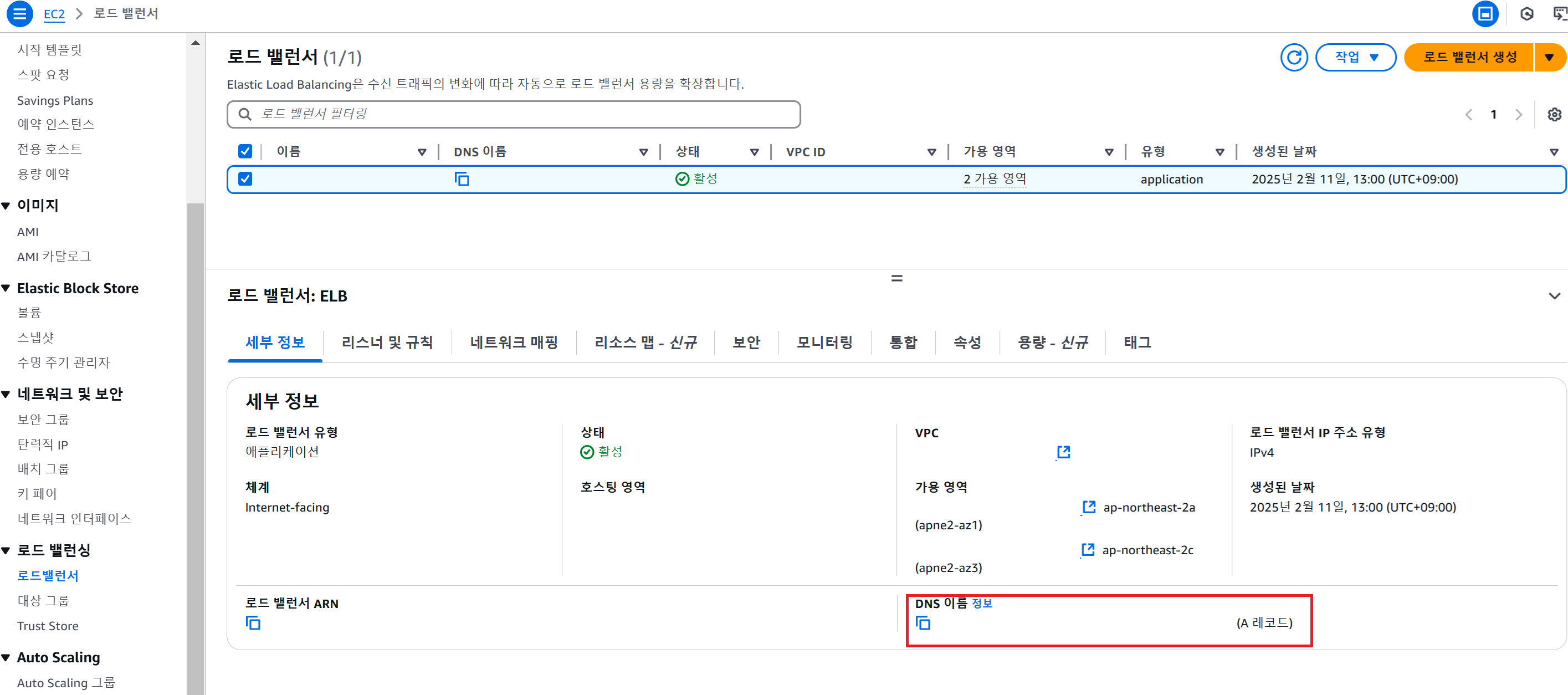1568x695 pixels.
Task: Expand the orange create button arrow
Action: coord(1549,57)
